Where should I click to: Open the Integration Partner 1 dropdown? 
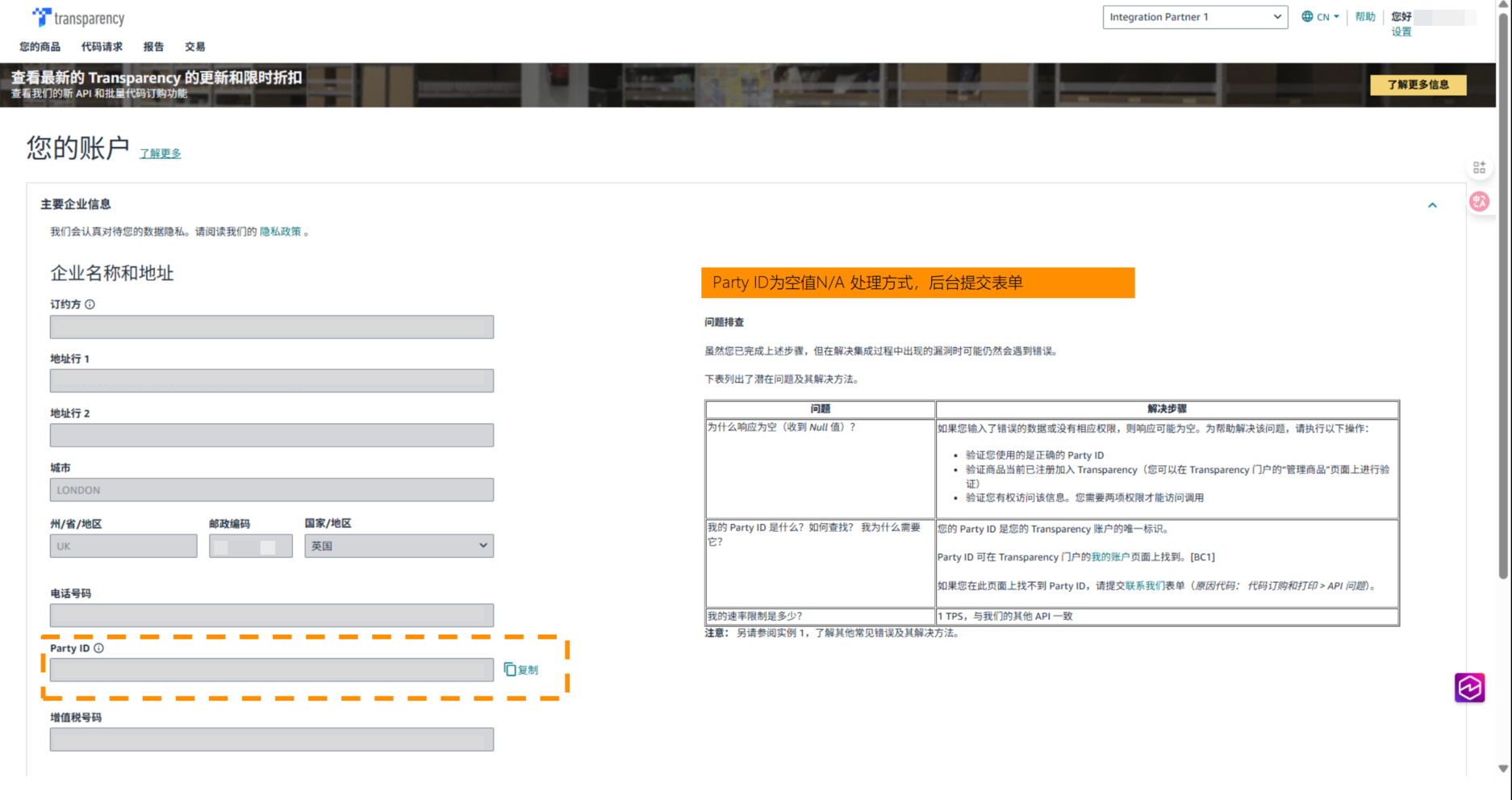point(1195,17)
